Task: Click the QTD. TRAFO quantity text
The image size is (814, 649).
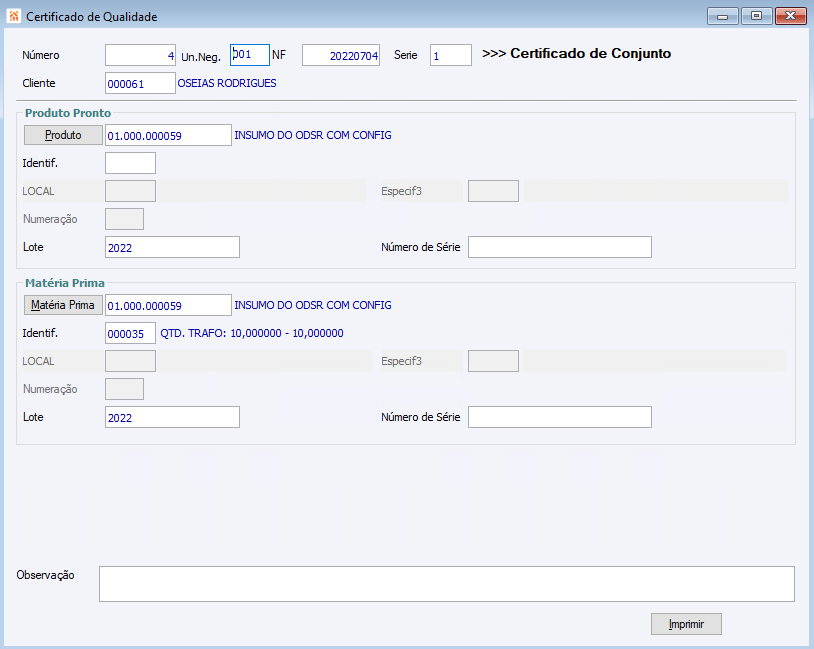Action: click(x=252, y=333)
